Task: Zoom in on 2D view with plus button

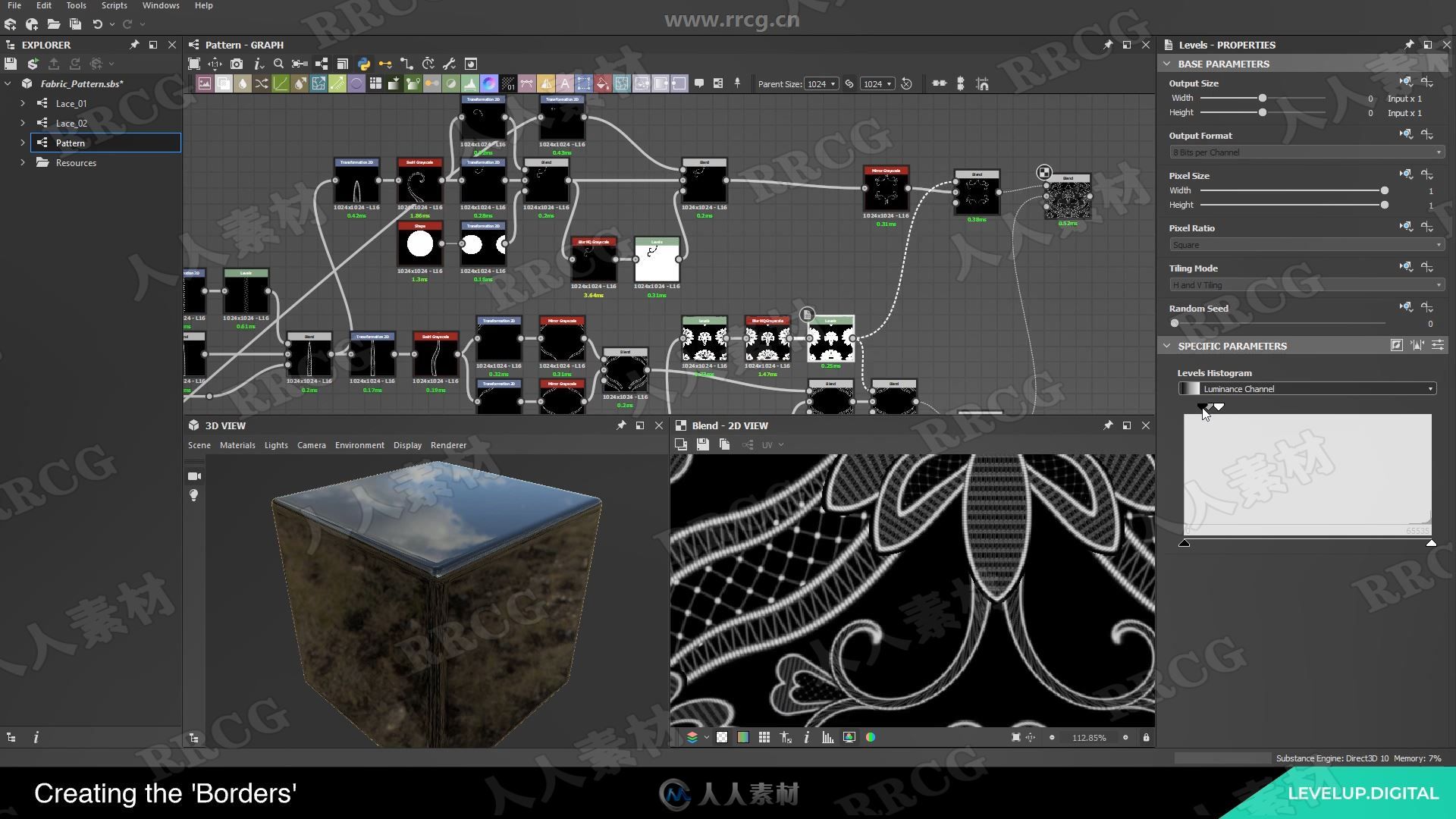Action: pyautogui.click(x=1125, y=737)
